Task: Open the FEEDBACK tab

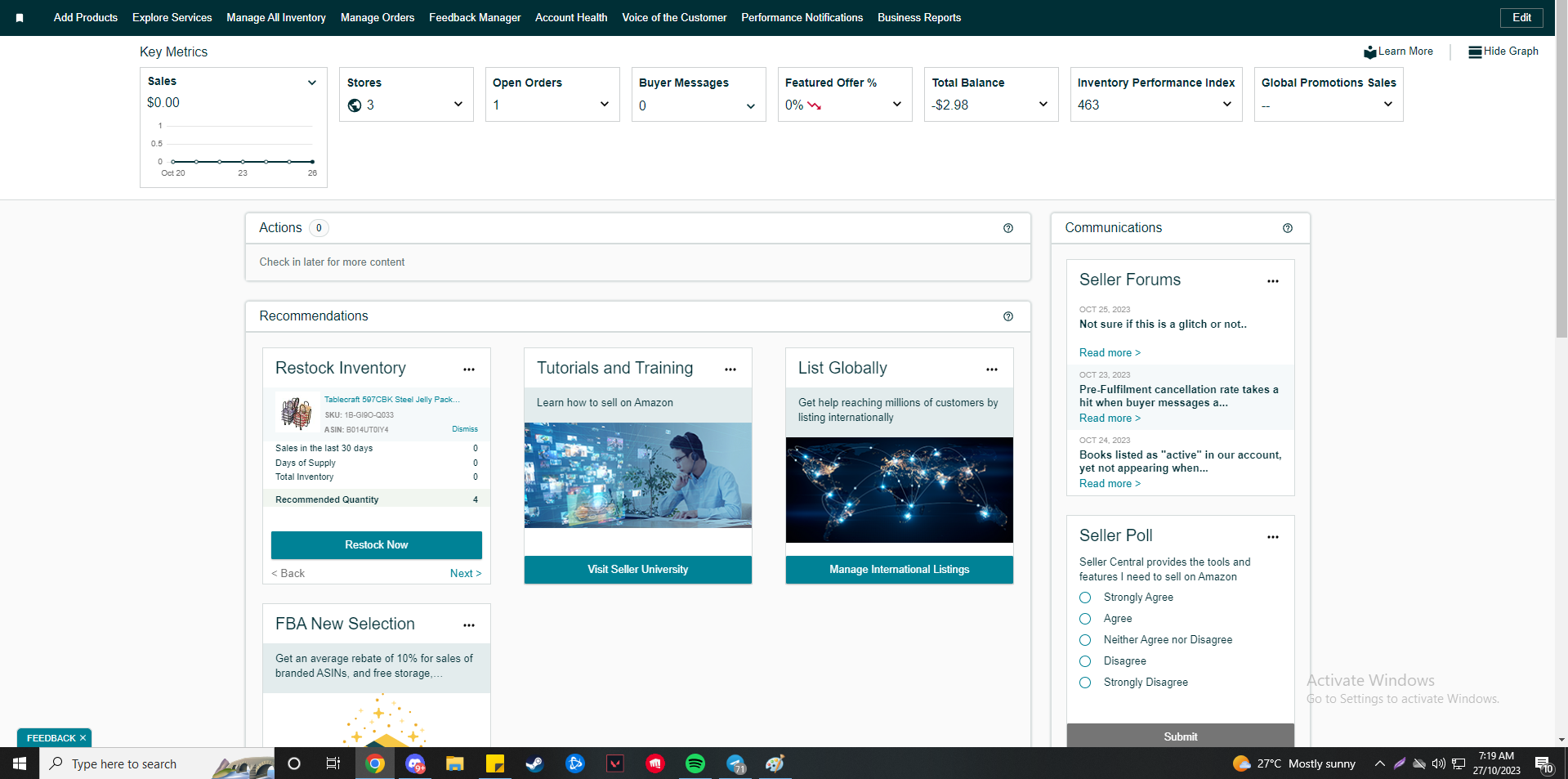Action: (51, 738)
